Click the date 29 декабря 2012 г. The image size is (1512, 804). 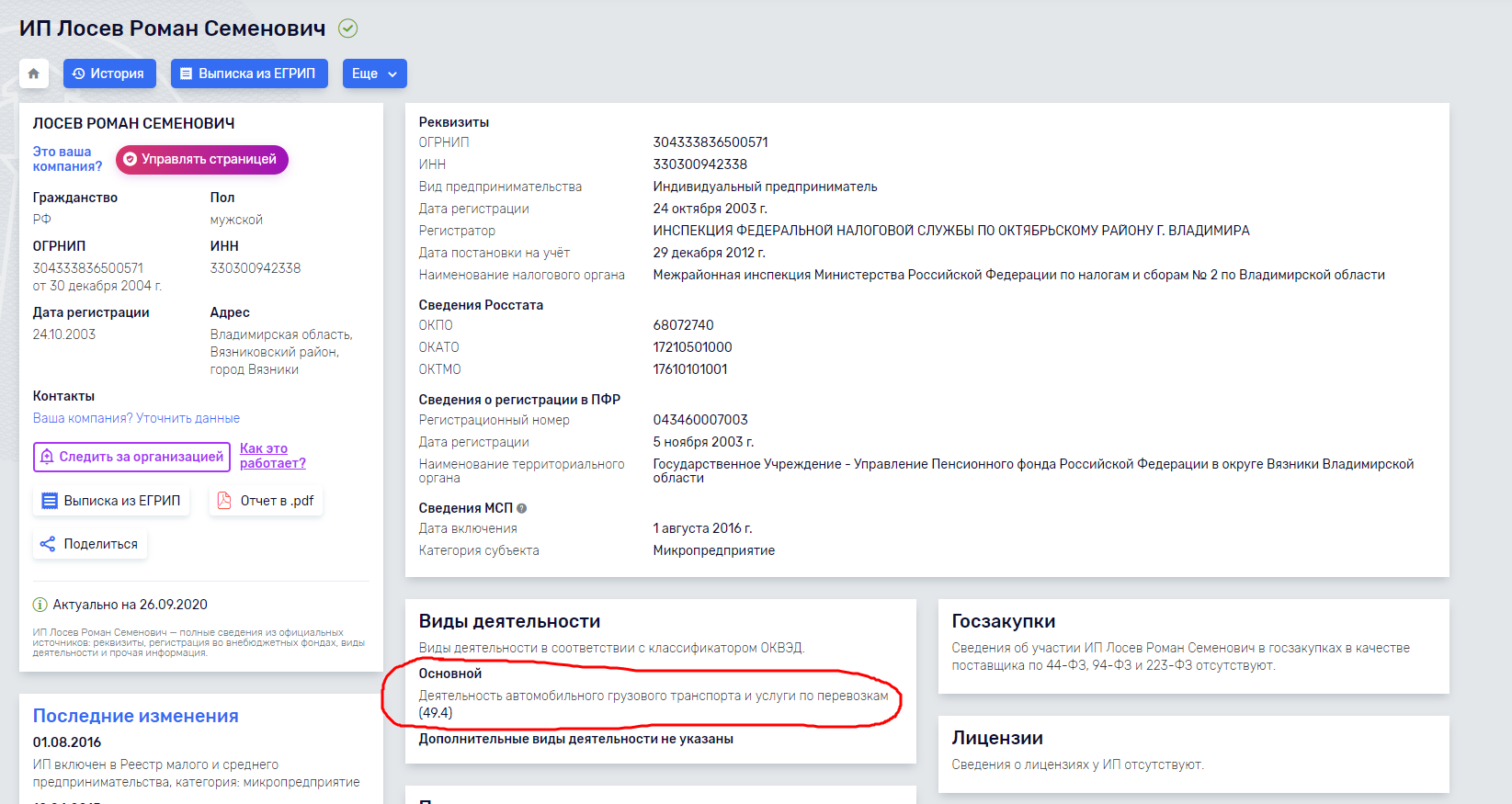tap(710, 253)
